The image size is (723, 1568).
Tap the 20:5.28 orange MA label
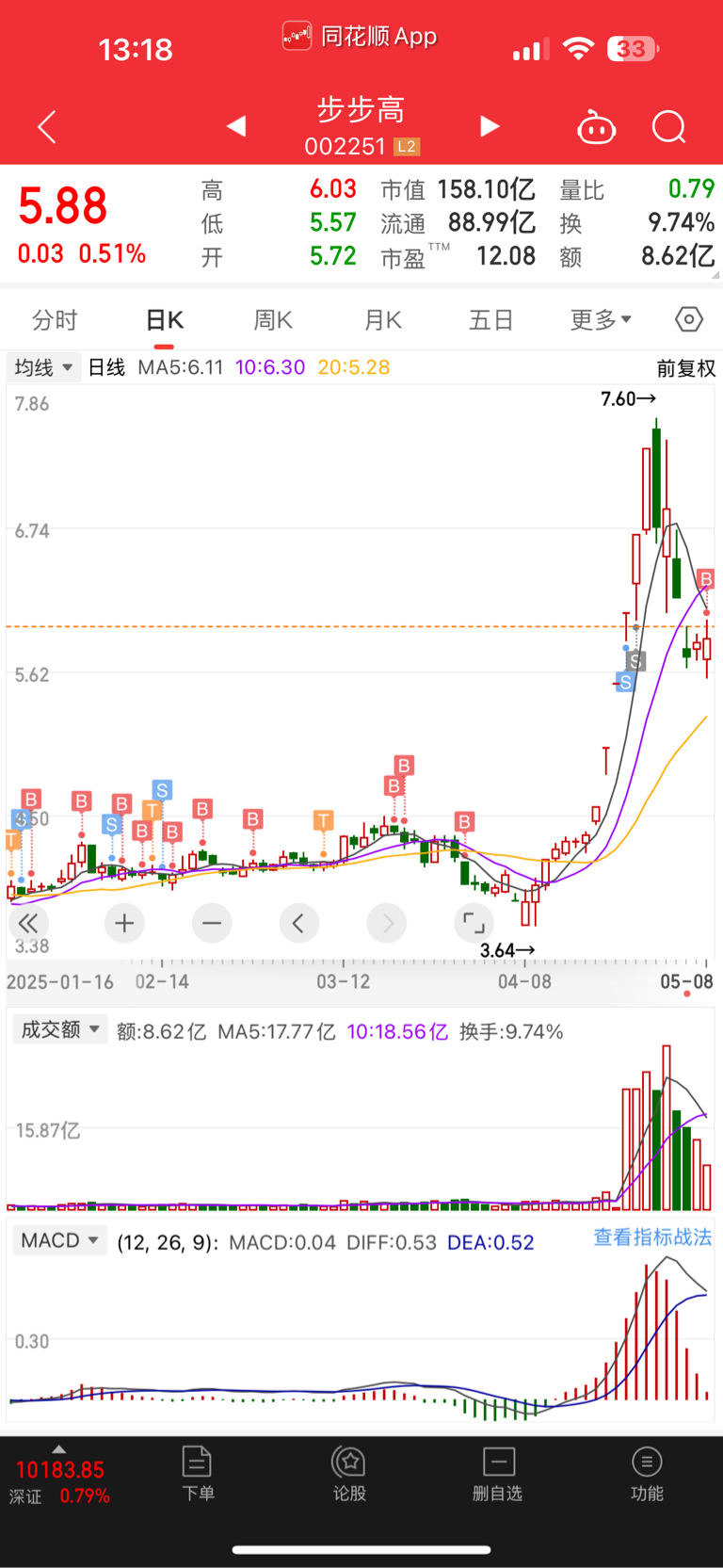[x=354, y=367]
